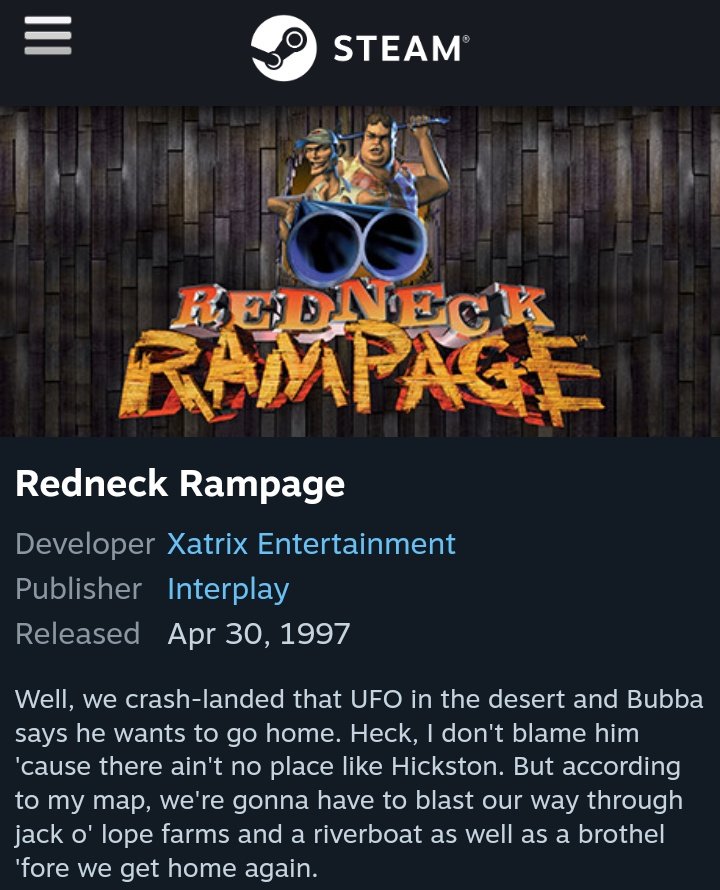
Task: Click the Steam circular logo icon
Action: point(283,48)
